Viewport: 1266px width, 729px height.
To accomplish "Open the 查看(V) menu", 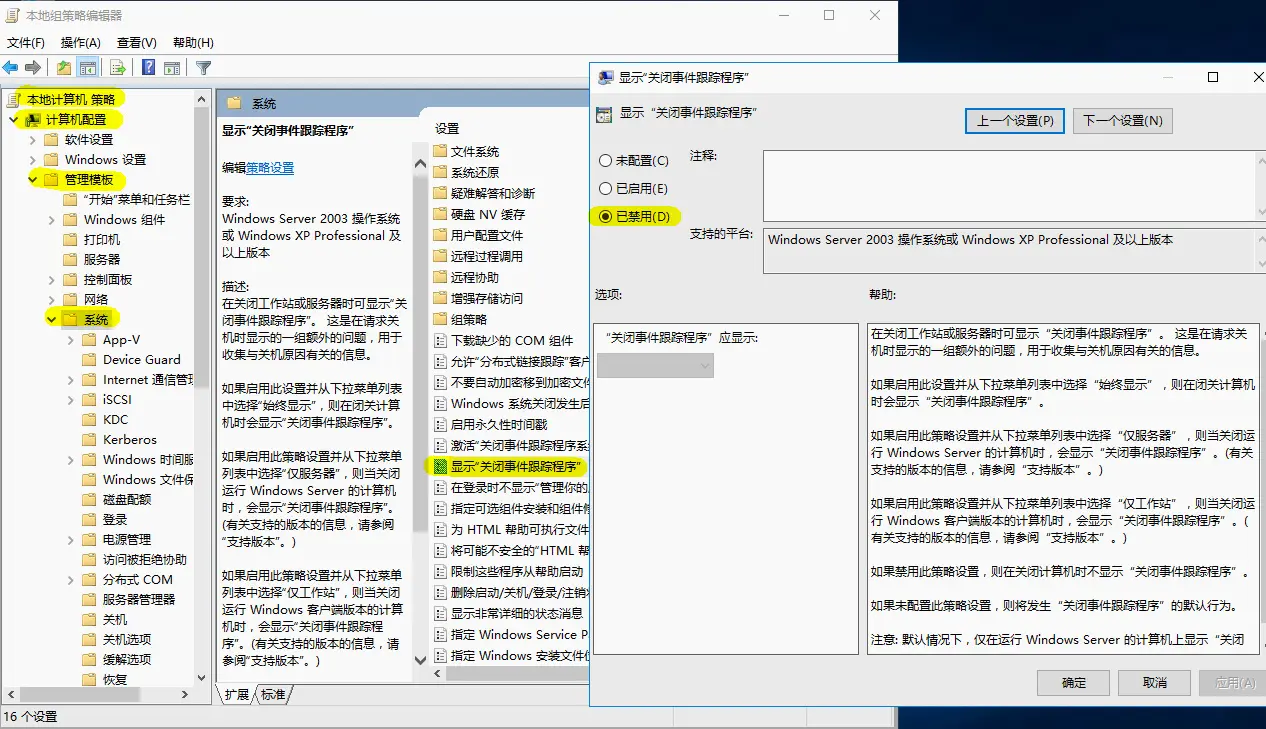I will (136, 42).
